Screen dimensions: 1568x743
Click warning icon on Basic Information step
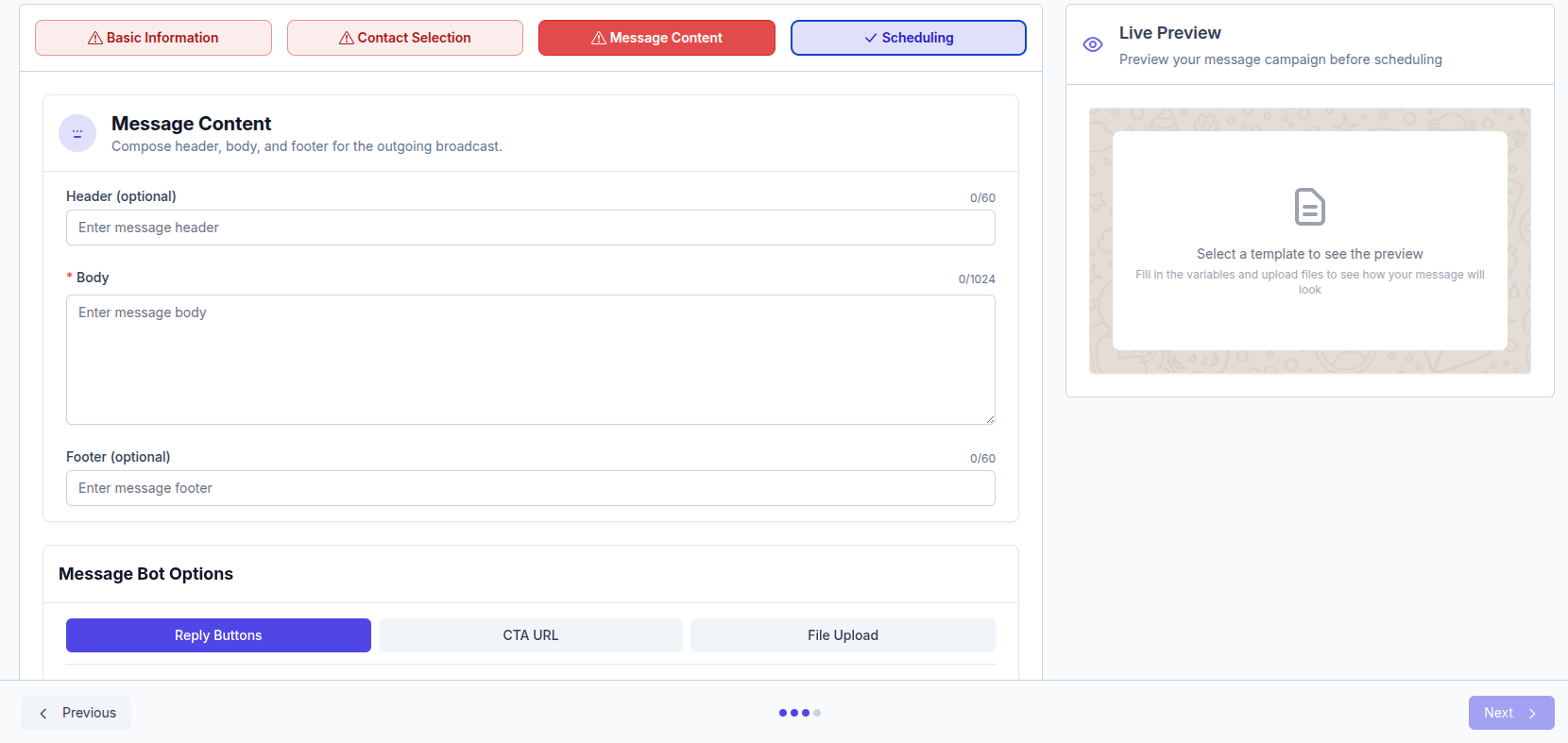[x=95, y=38]
